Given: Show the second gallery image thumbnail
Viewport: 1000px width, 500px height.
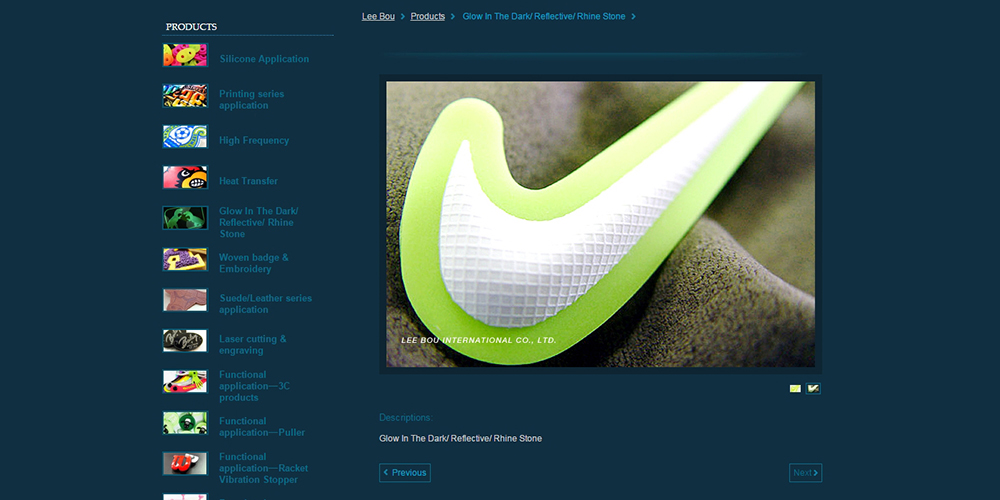Looking at the screenshot, I should click(x=813, y=388).
